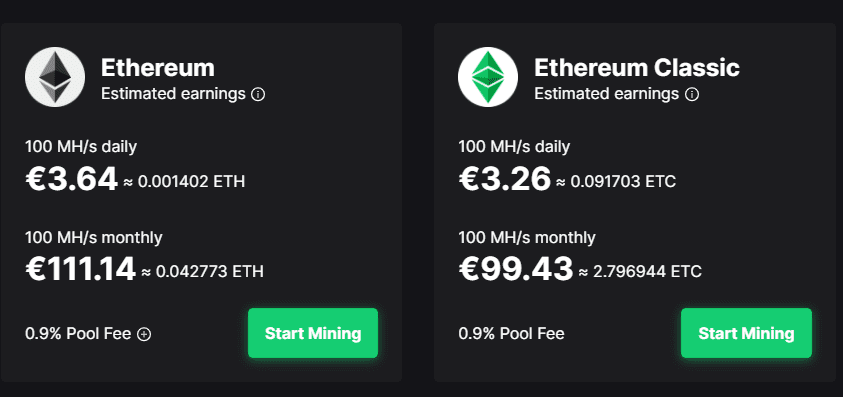
Task: Expand the plus icon next to Ethereum Pool Fee
Action: point(144,334)
